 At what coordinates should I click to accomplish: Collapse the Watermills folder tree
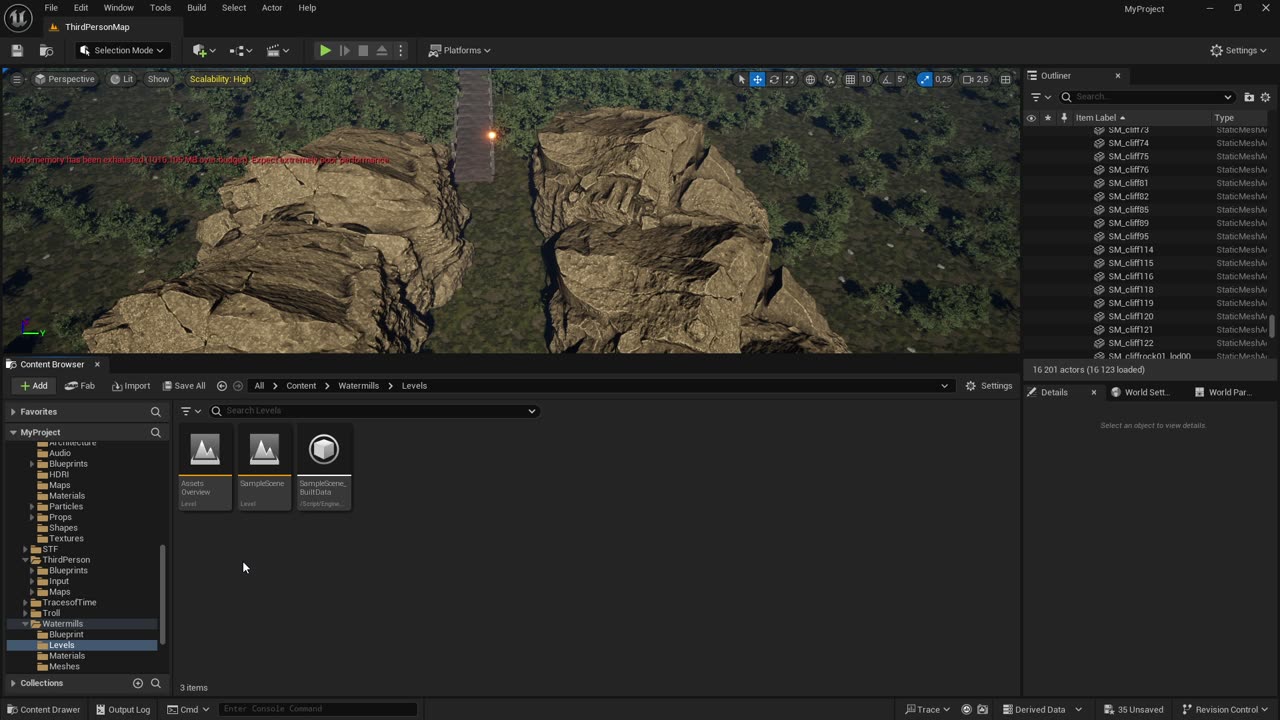tap(26, 624)
